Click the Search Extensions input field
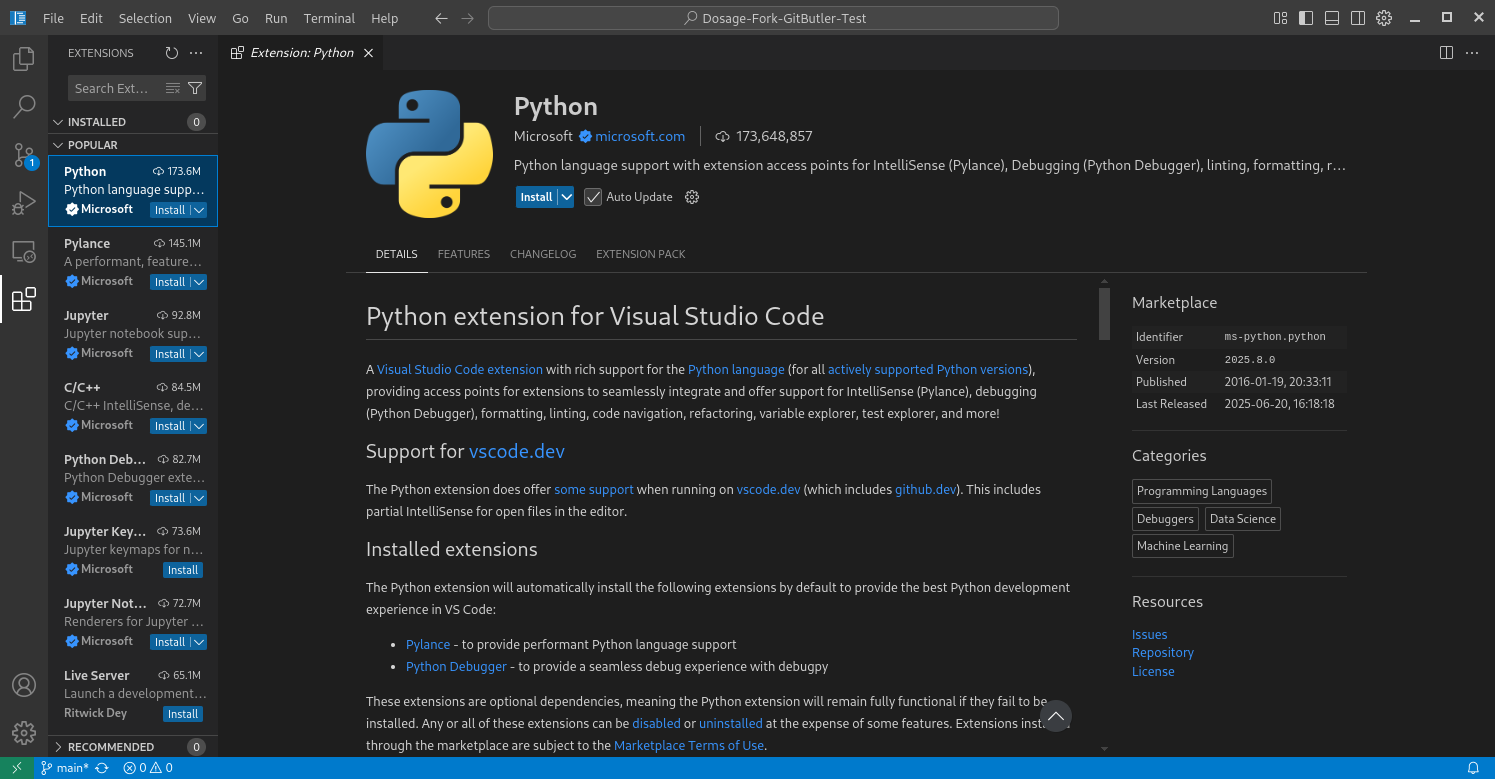Screen dimensions: 1495x779 pyautogui.click(x=113, y=88)
